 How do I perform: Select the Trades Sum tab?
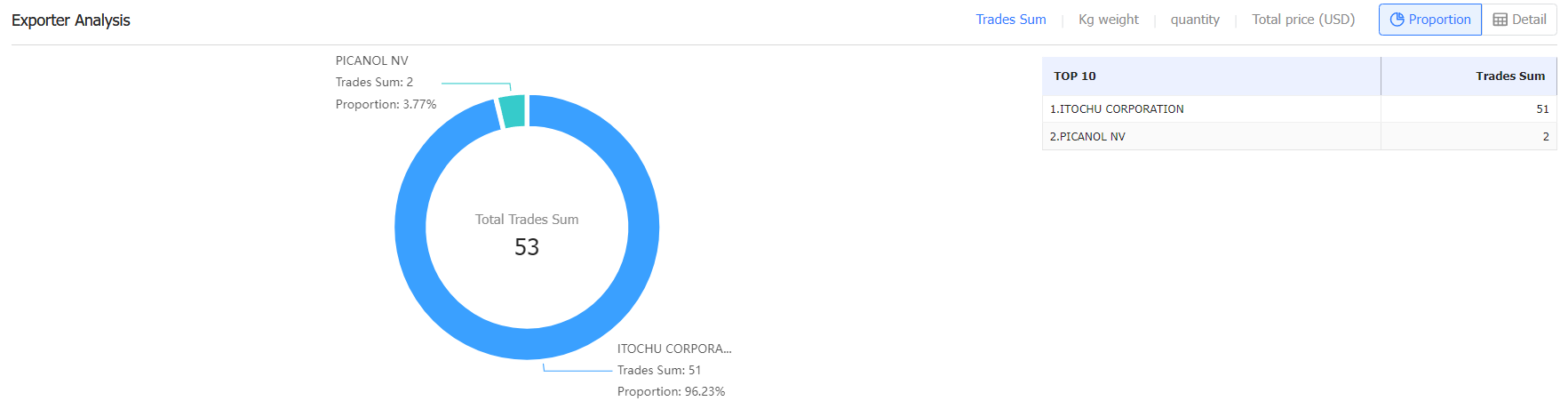(1011, 20)
